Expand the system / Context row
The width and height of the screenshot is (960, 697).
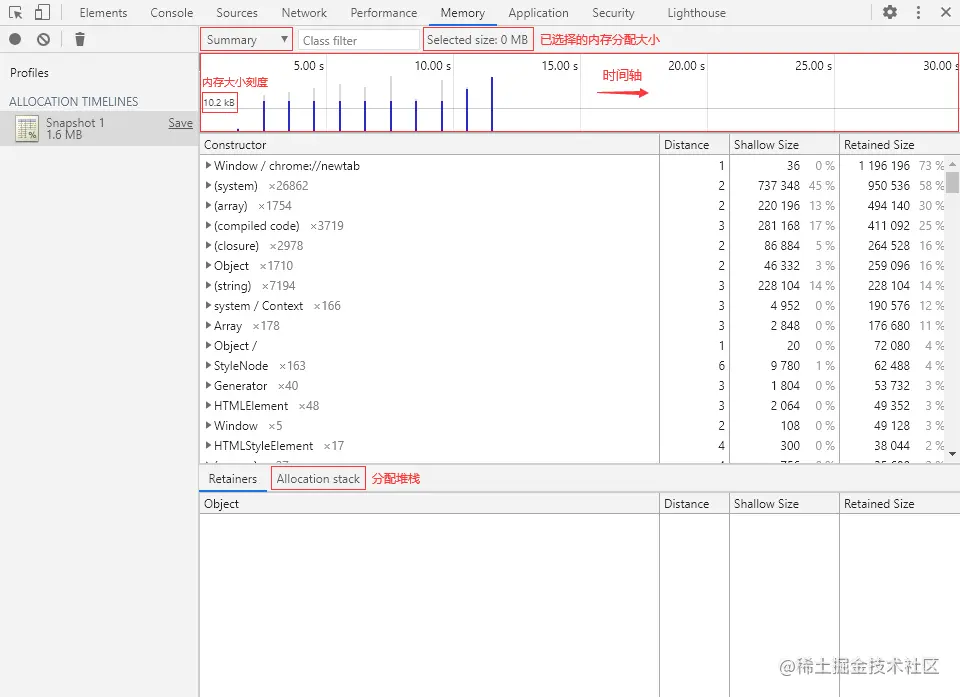click(208, 306)
